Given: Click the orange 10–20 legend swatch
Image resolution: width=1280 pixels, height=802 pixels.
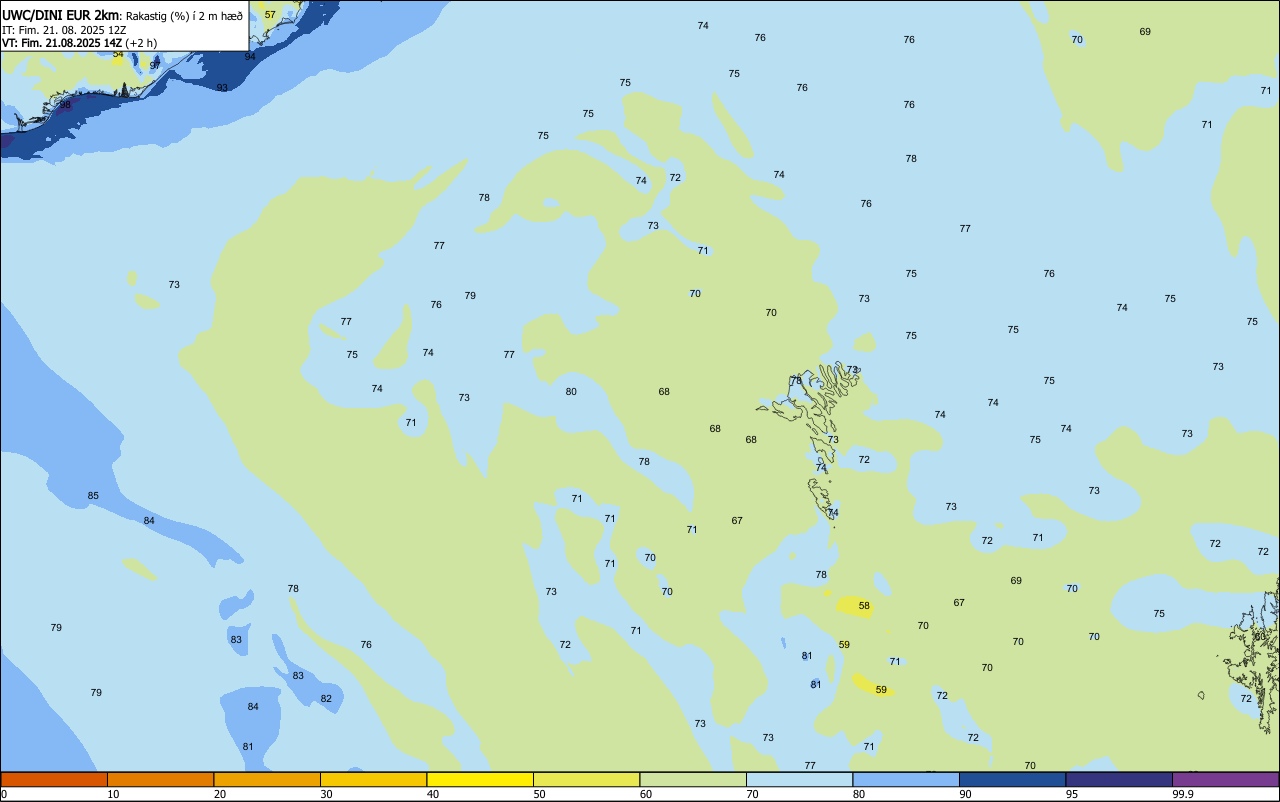Looking at the screenshot, I should (160, 779).
